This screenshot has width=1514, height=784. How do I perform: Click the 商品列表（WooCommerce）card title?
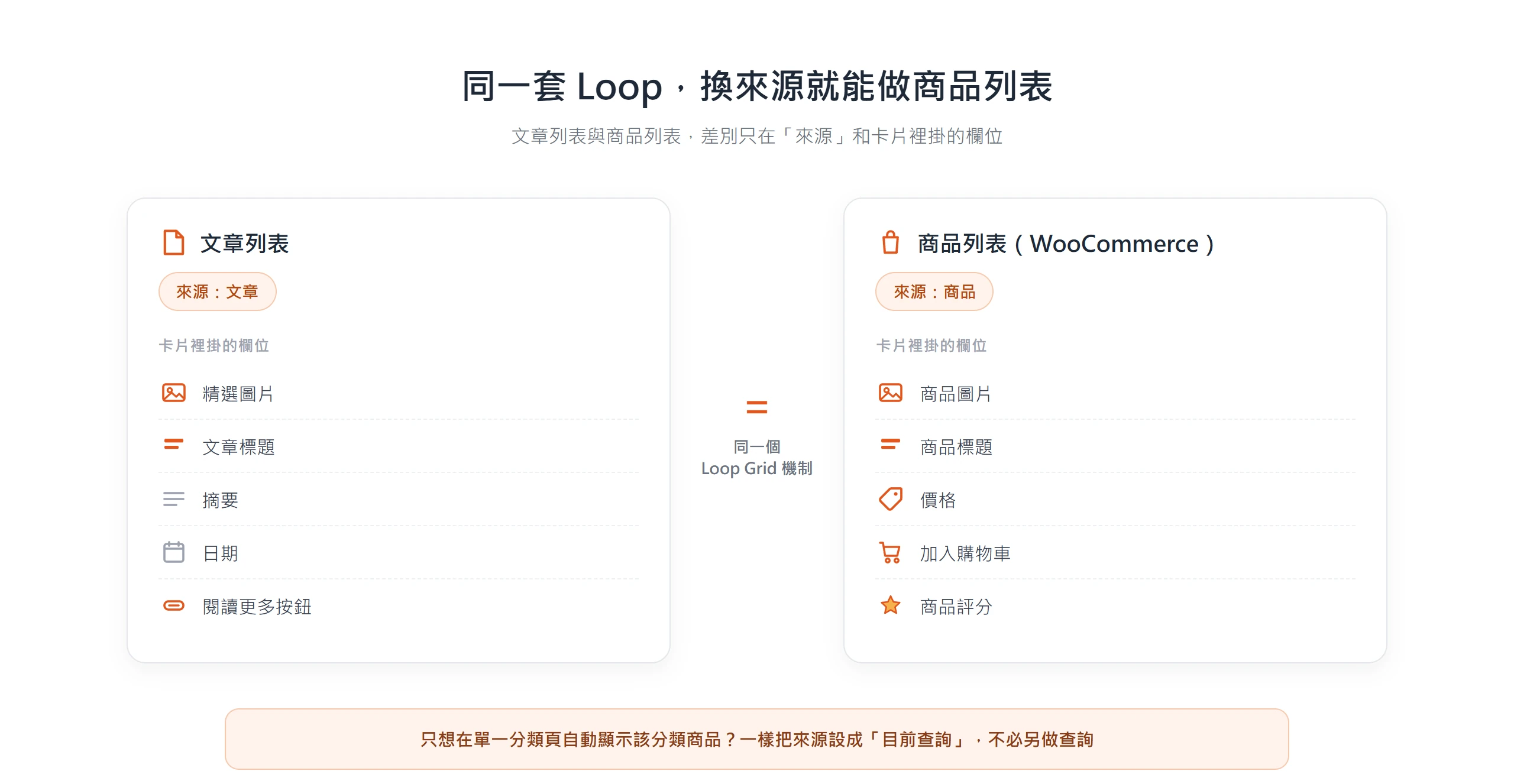[x=1066, y=243]
